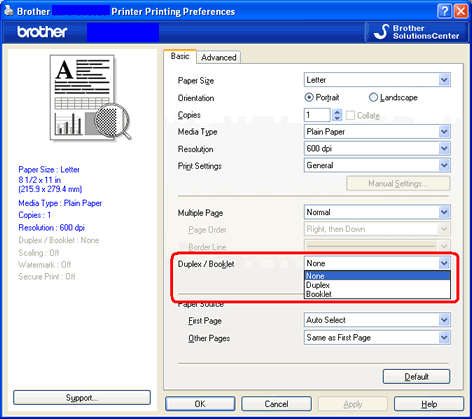The height and width of the screenshot is (419, 472).
Task: Open Brother Solutions Center link
Action: click(417, 32)
